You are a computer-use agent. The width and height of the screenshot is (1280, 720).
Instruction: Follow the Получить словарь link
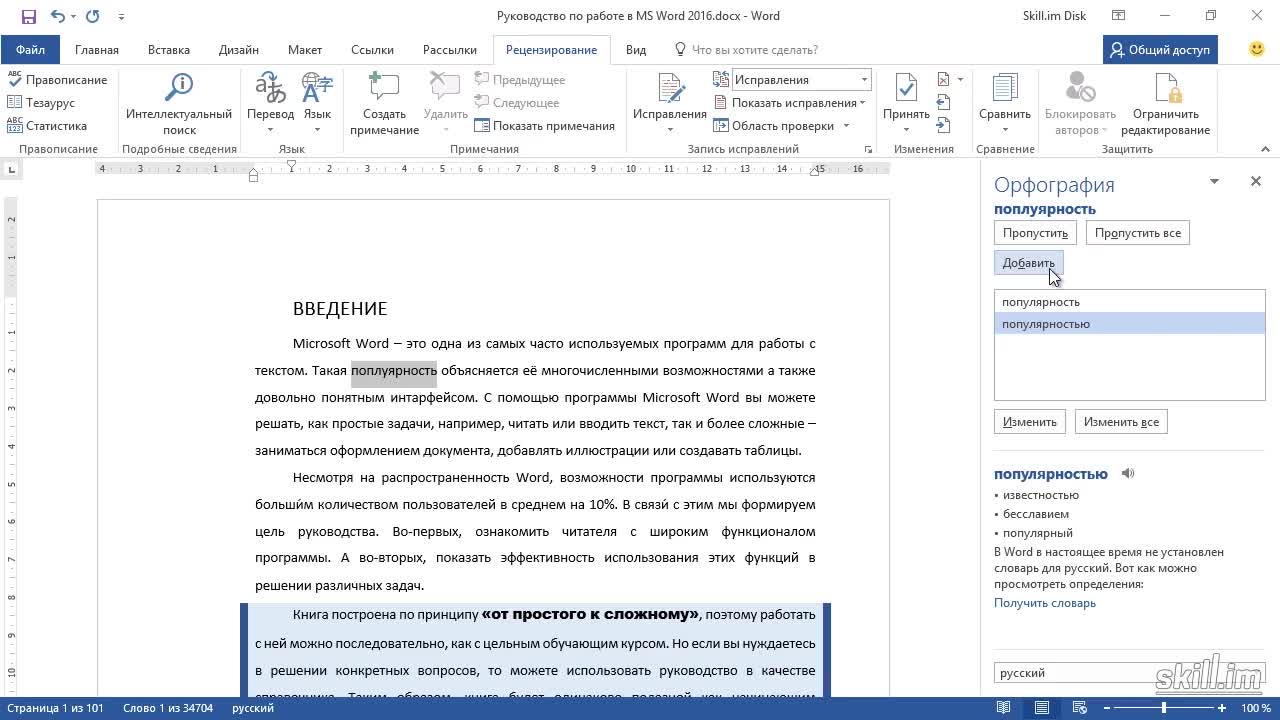point(1045,603)
